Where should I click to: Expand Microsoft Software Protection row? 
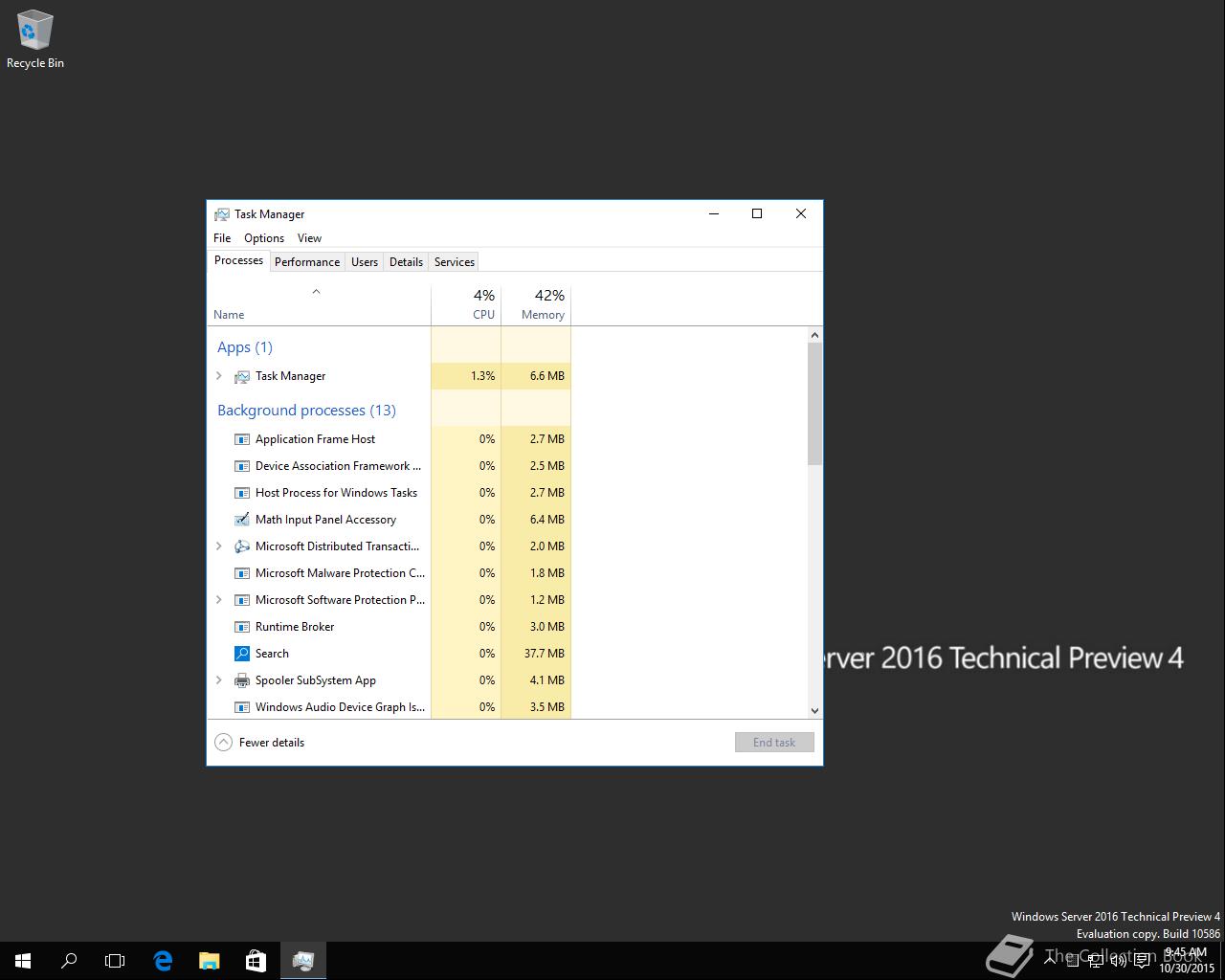(x=219, y=600)
